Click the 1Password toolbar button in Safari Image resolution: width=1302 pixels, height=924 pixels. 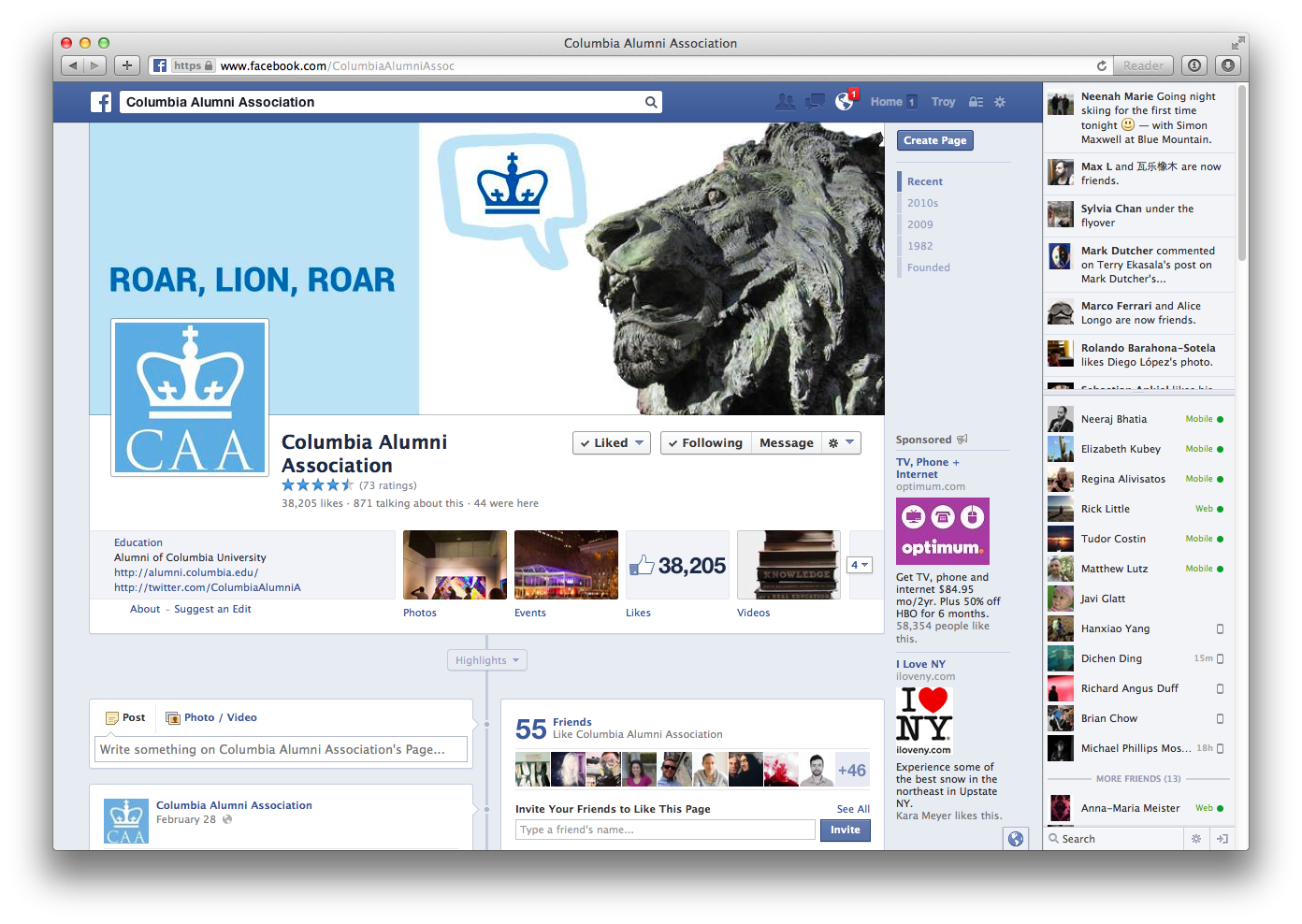[1194, 65]
